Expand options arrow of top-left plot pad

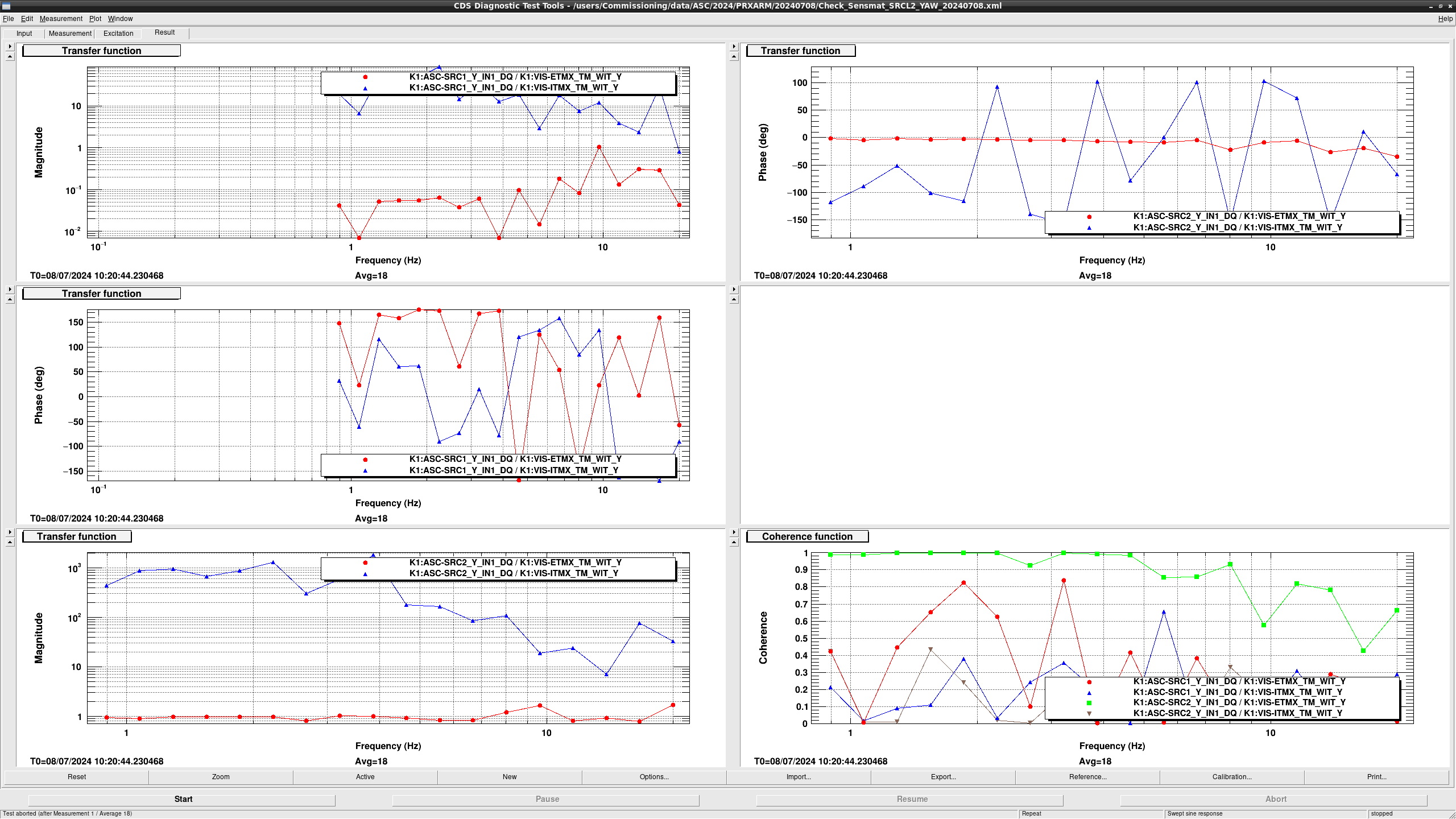[x=10, y=47]
